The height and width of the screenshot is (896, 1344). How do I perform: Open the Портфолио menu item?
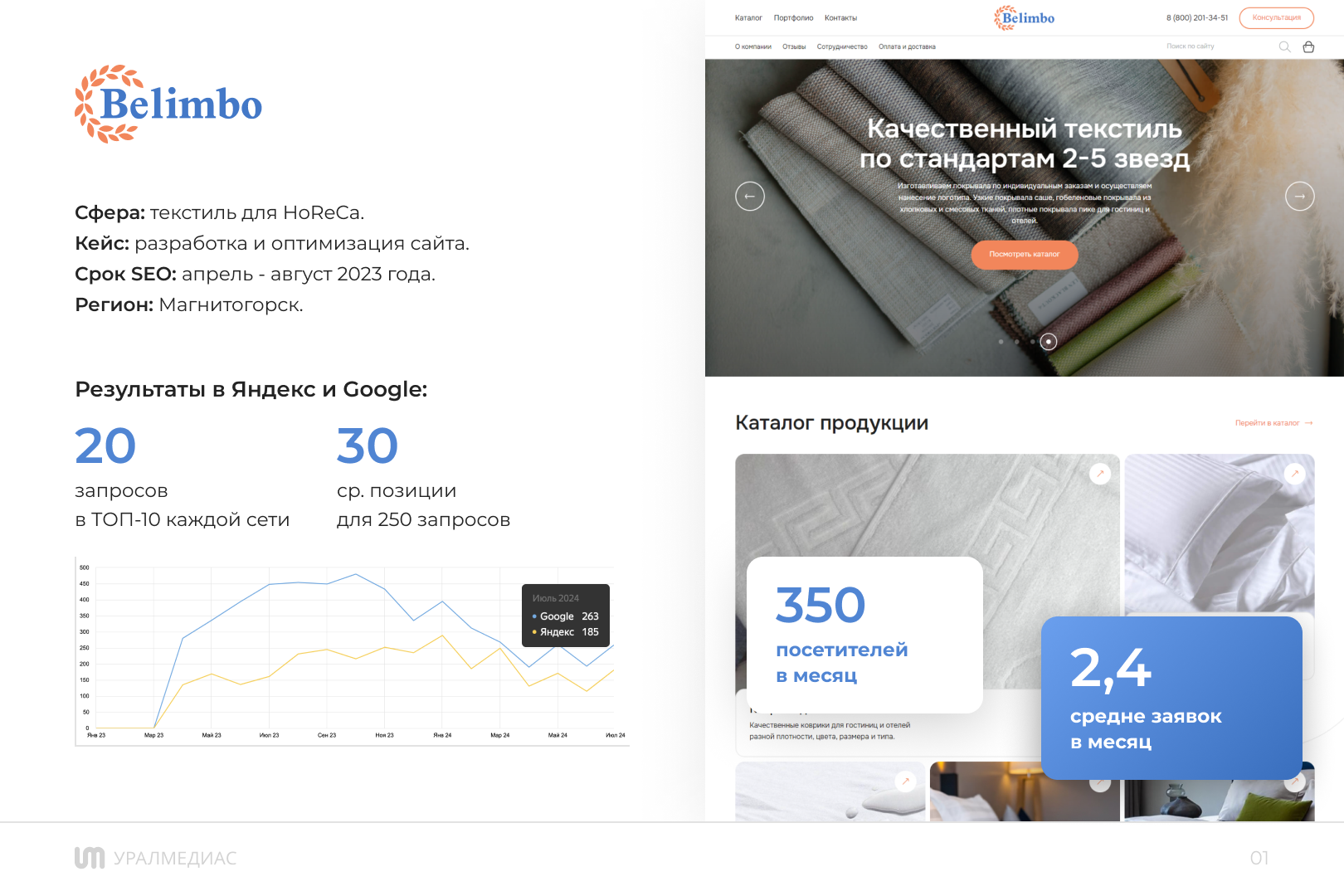click(793, 18)
